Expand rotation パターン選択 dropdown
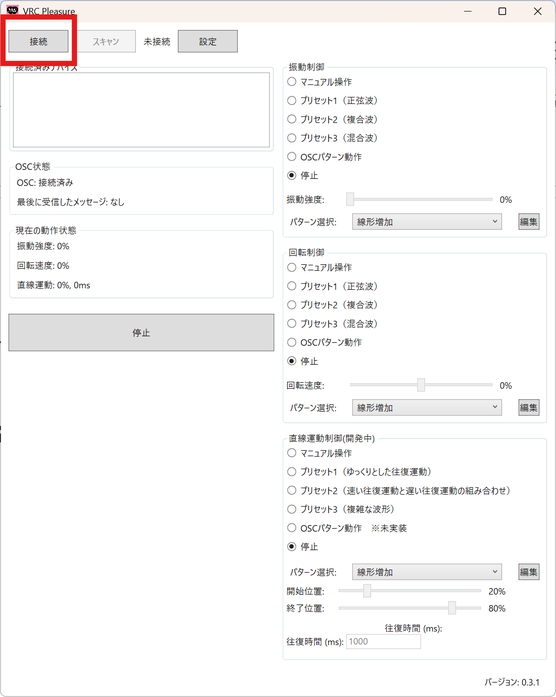The width and height of the screenshot is (556, 697). tap(427, 407)
